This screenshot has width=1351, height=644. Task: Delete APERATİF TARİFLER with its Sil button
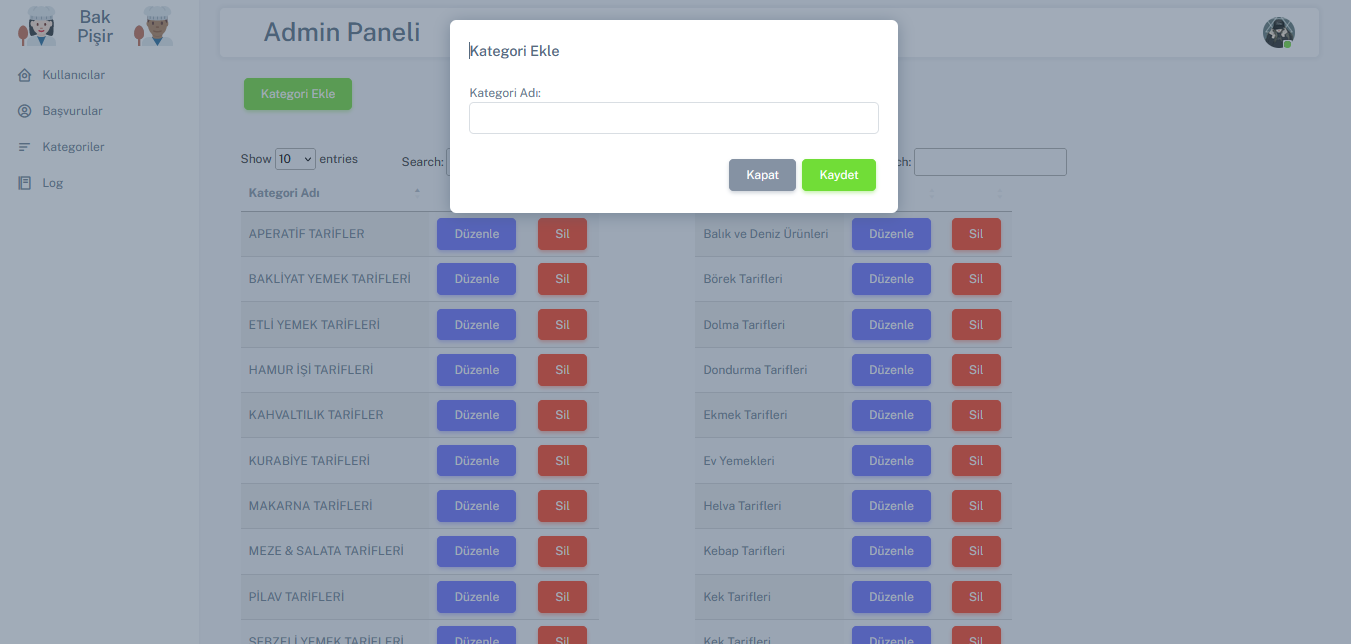(562, 233)
